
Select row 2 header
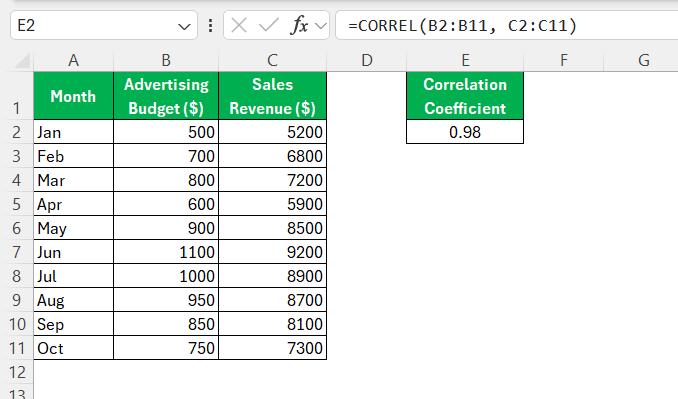(16, 132)
